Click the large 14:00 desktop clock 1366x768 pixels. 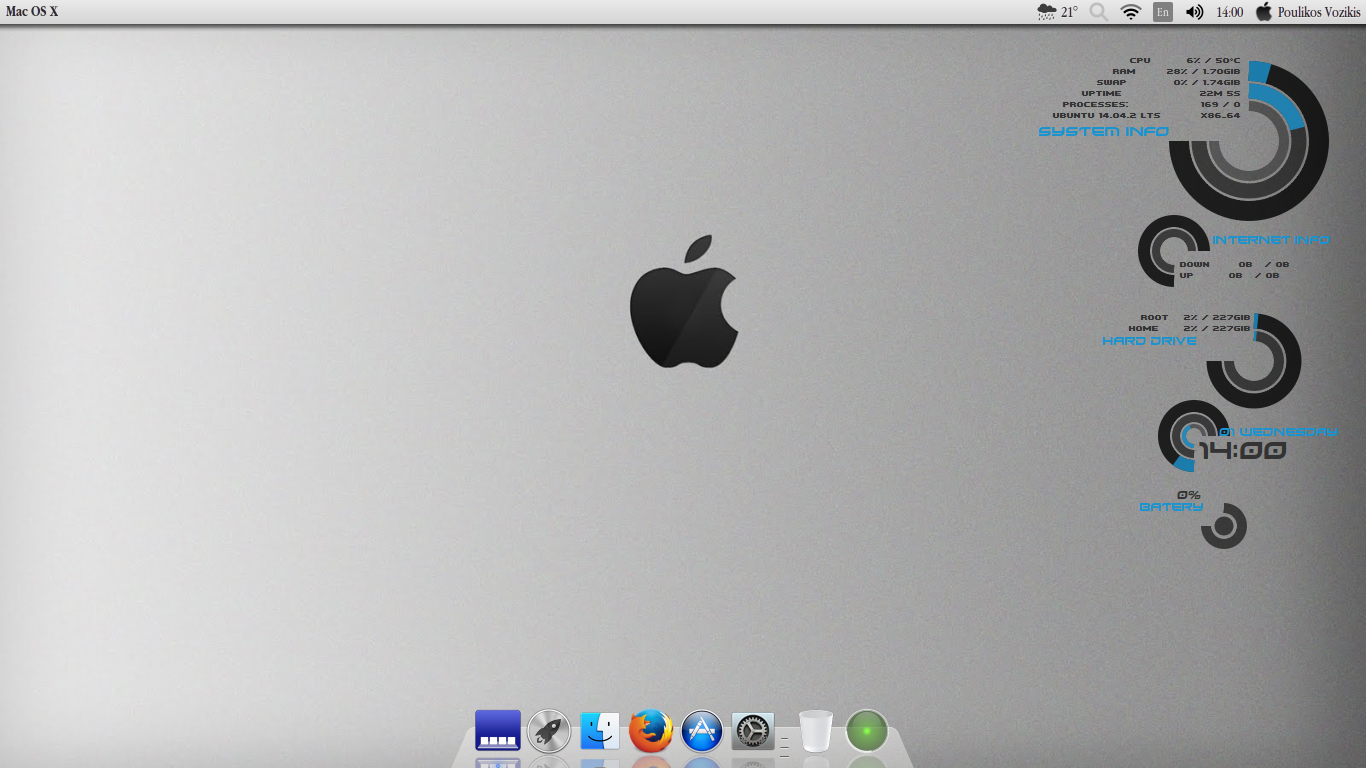(x=1242, y=451)
